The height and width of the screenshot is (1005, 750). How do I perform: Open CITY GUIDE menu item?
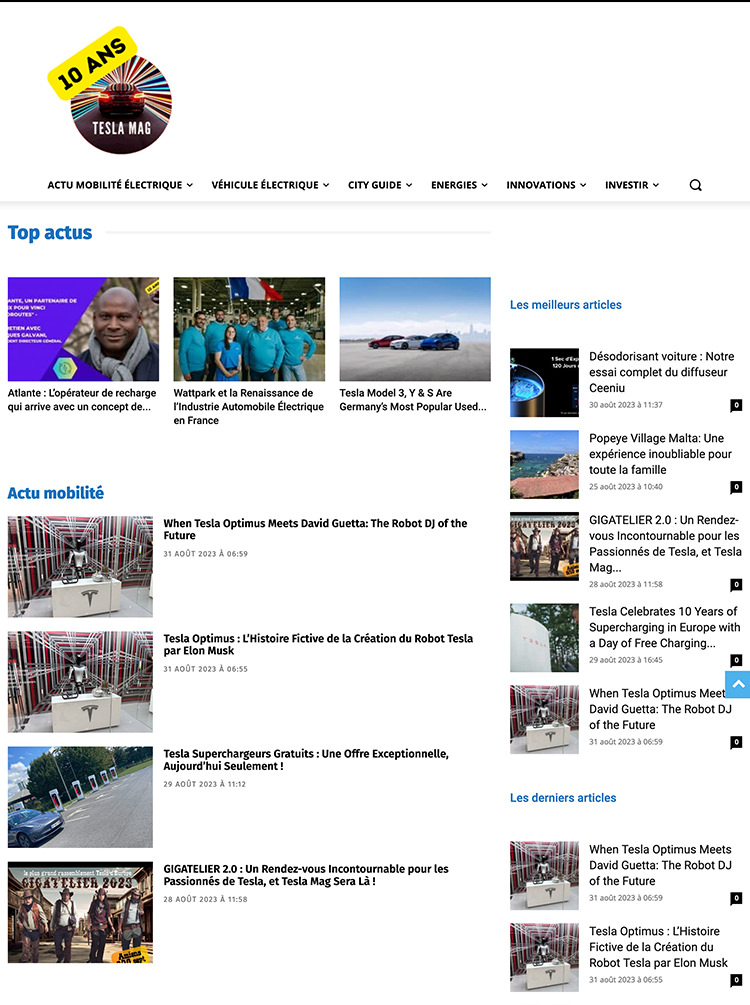pos(375,185)
